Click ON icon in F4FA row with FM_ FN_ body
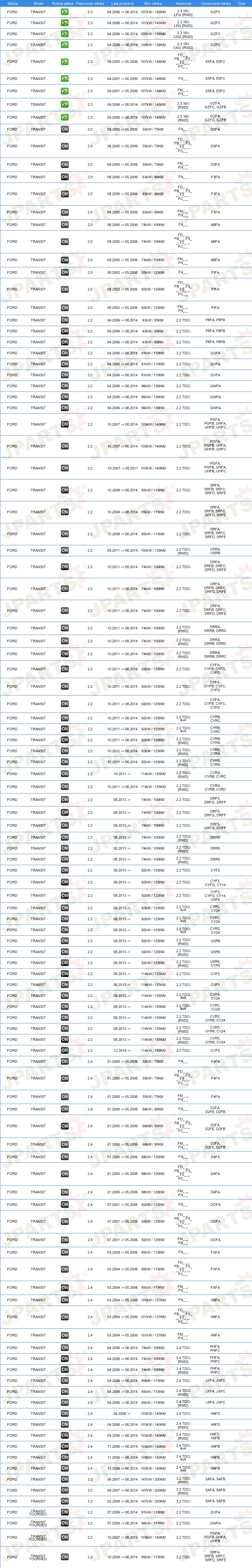This screenshot has height=1568, width=252. click(x=64, y=1097)
